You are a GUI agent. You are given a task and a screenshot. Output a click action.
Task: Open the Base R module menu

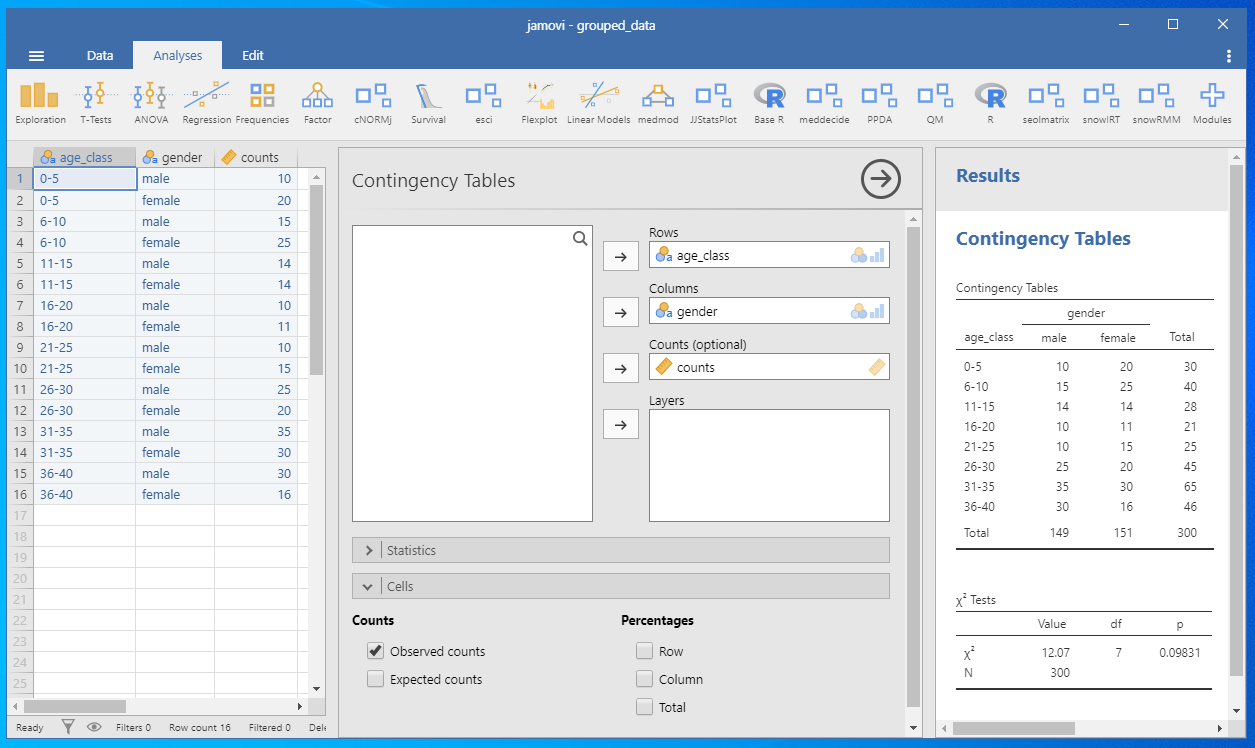click(769, 103)
